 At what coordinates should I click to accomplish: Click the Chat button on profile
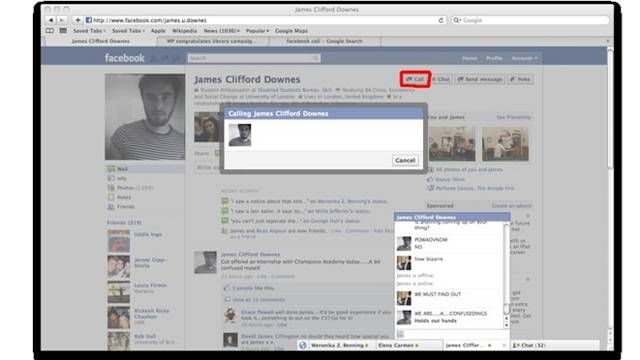point(441,79)
